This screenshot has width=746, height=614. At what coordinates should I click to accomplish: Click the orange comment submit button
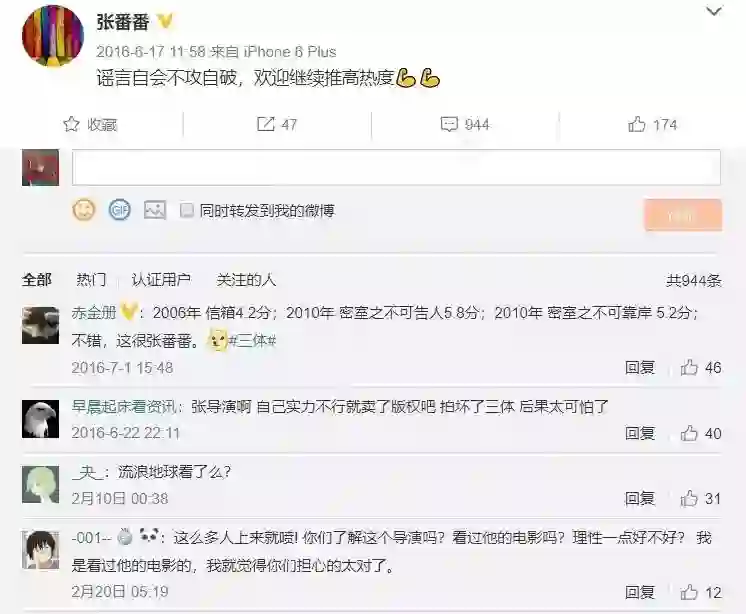683,215
